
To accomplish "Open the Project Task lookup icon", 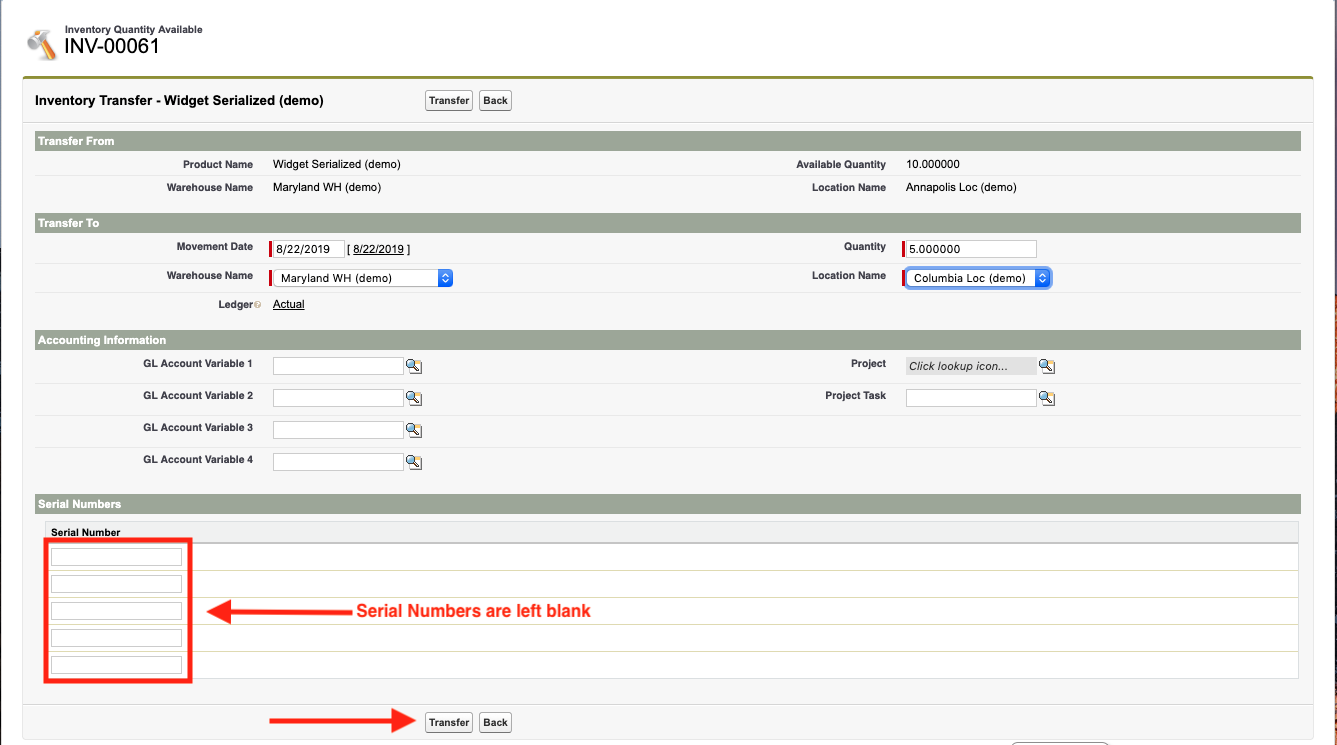I will 1047,399.
